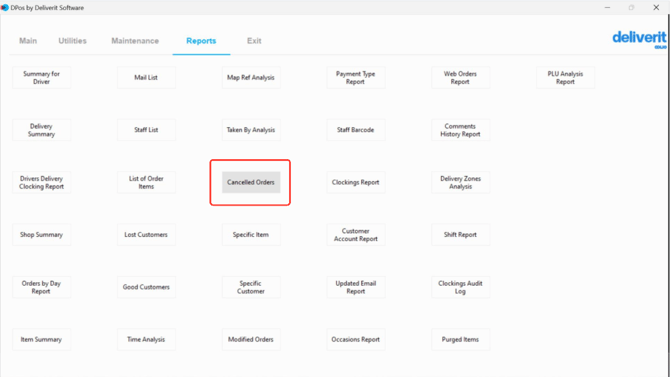
Task: Show List of Order Items
Action: point(146,183)
